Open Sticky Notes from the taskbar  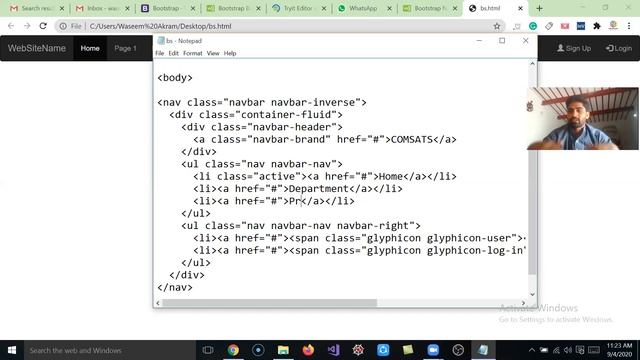click(x=407, y=350)
